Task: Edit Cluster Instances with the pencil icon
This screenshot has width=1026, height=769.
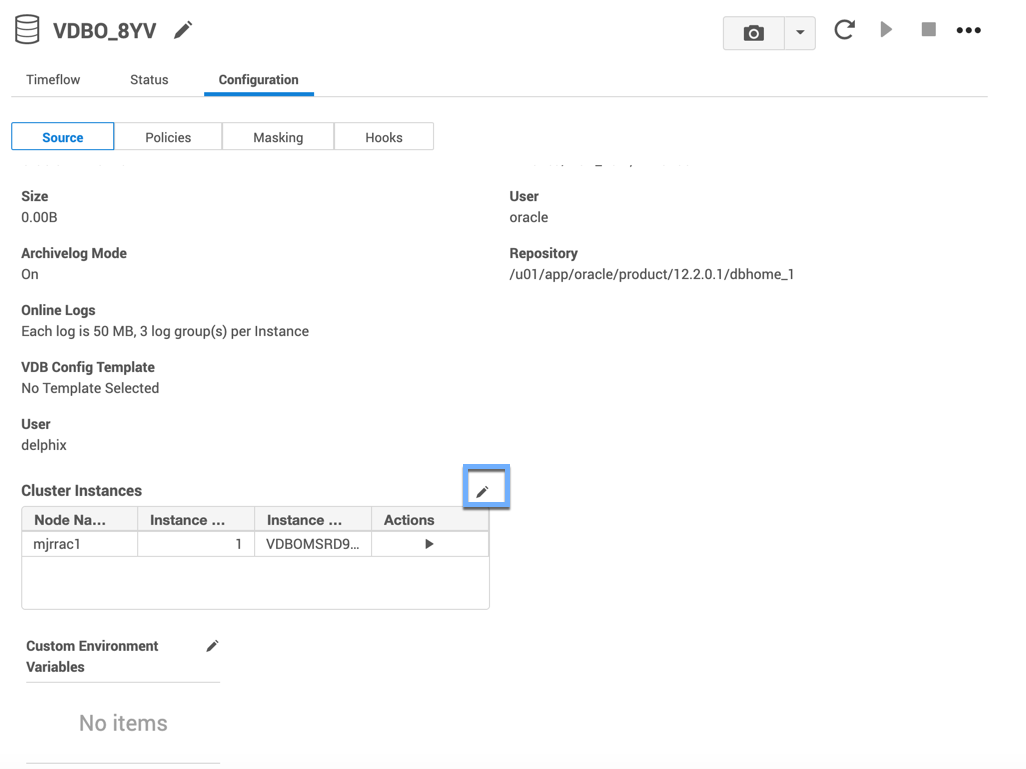Action: tap(483, 491)
